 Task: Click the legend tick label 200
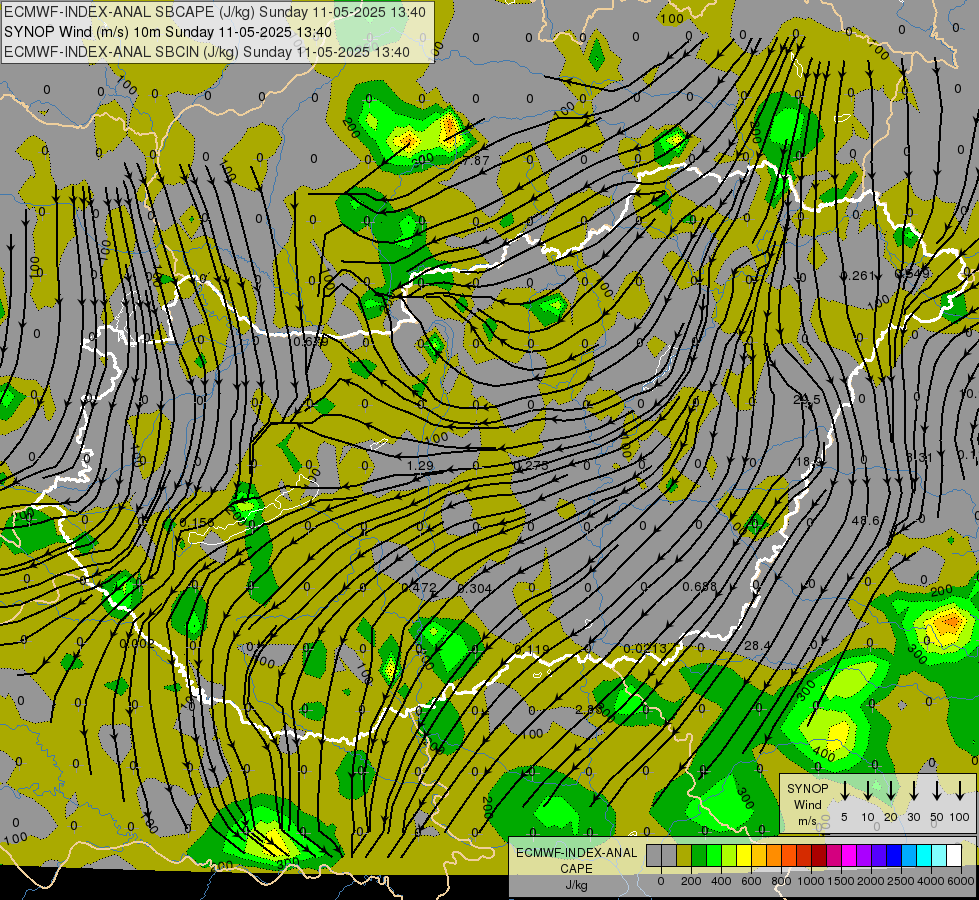pyautogui.click(x=691, y=881)
